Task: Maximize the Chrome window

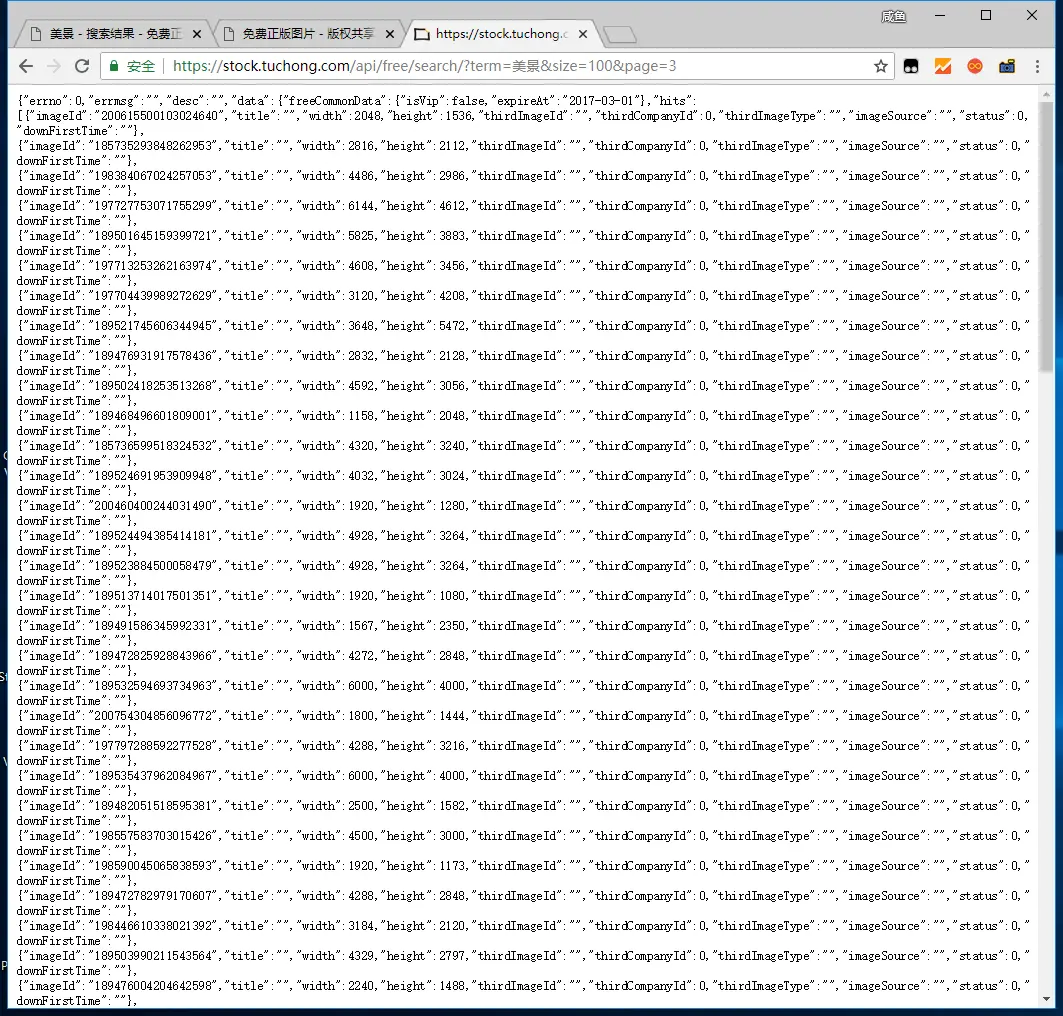Action: (x=986, y=16)
